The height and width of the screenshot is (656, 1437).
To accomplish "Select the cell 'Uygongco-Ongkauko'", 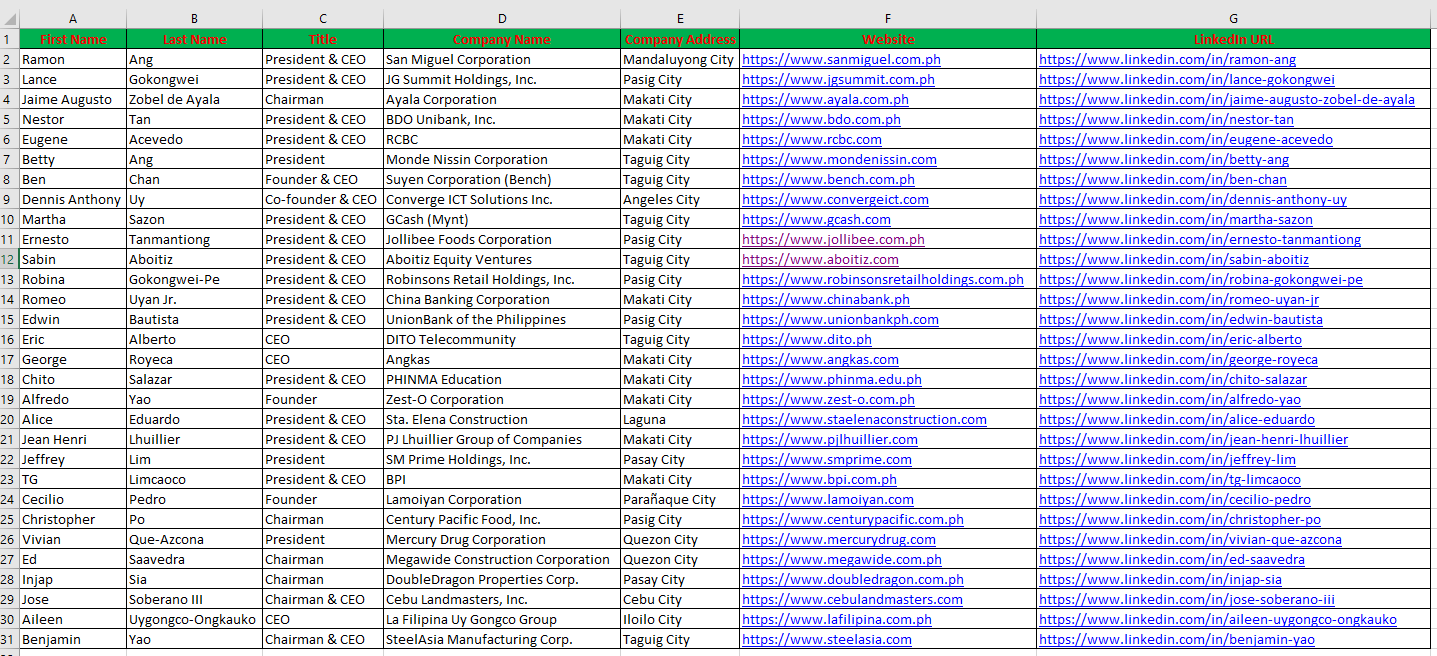I will click(195, 619).
